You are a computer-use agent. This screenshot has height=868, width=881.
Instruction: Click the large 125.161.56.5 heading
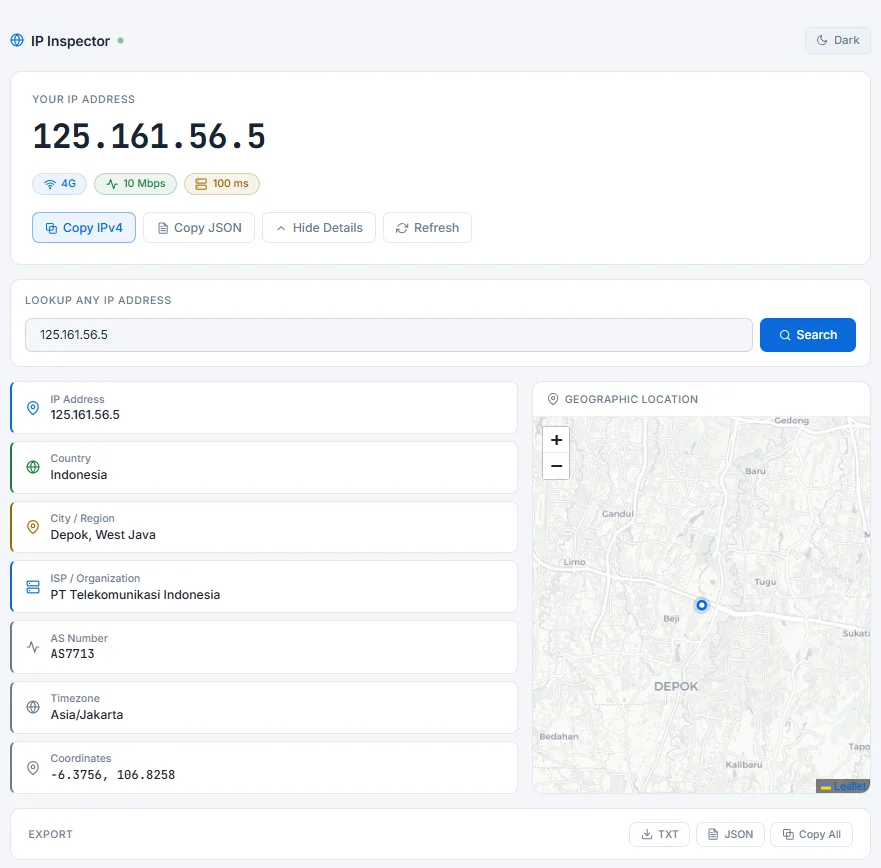click(149, 136)
